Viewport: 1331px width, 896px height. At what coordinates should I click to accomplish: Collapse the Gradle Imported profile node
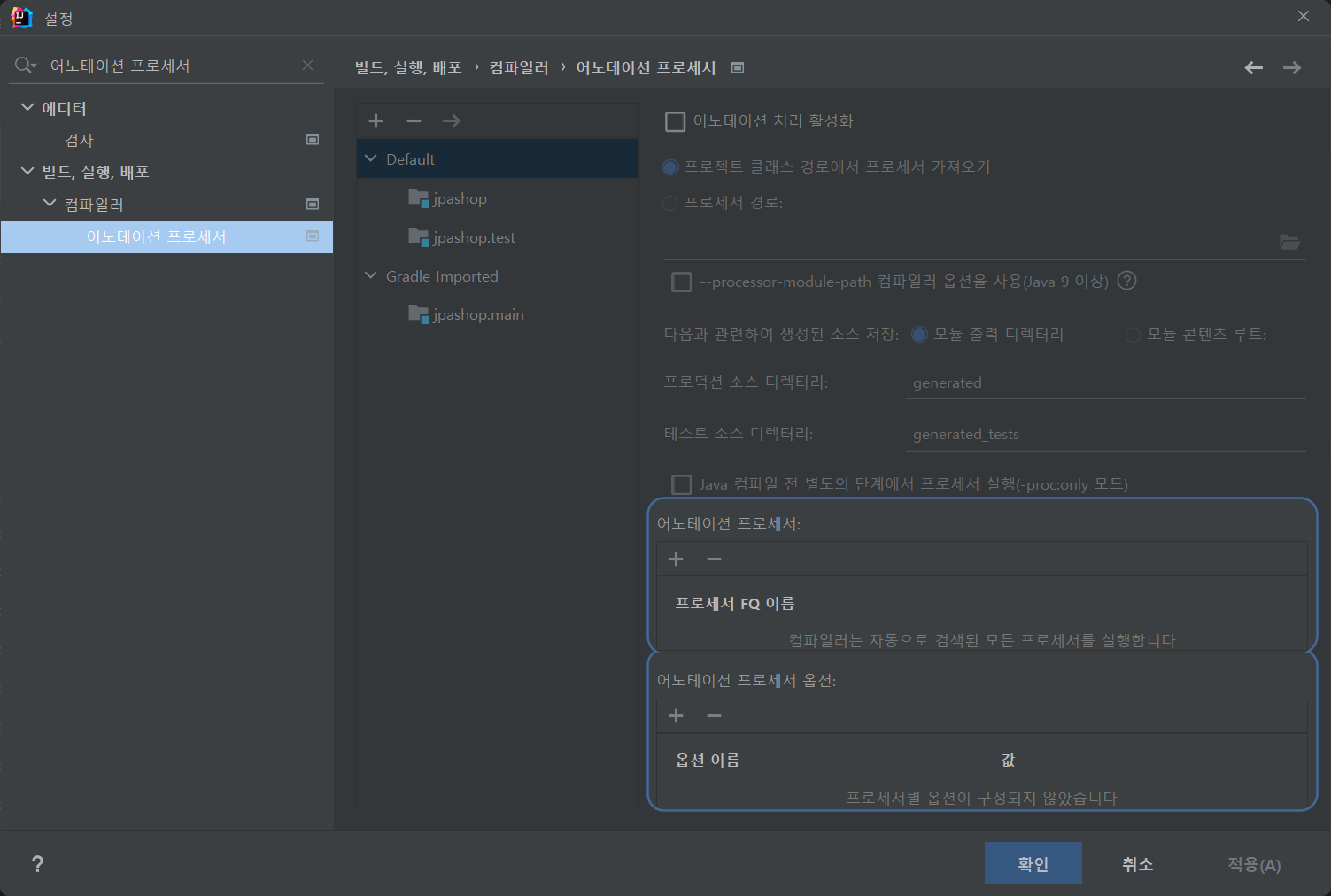click(x=371, y=275)
